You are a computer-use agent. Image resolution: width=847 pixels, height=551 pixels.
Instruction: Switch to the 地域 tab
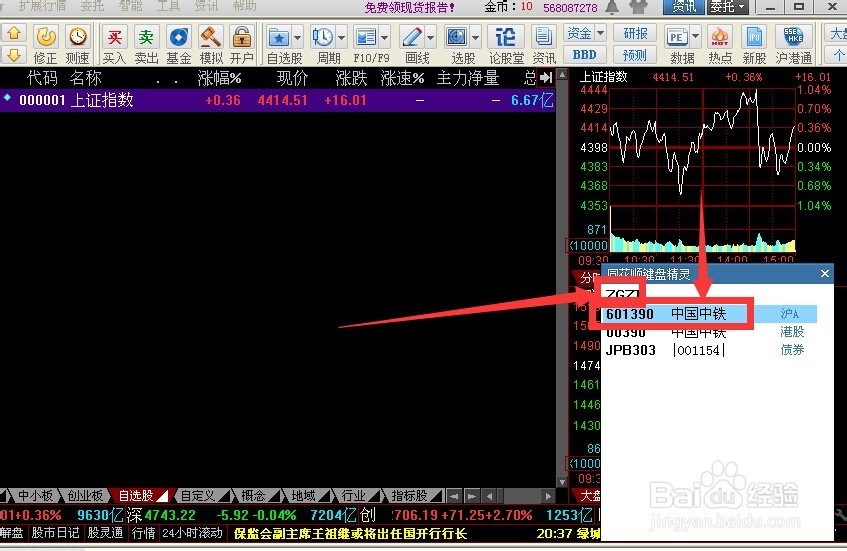click(x=305, y=495)
